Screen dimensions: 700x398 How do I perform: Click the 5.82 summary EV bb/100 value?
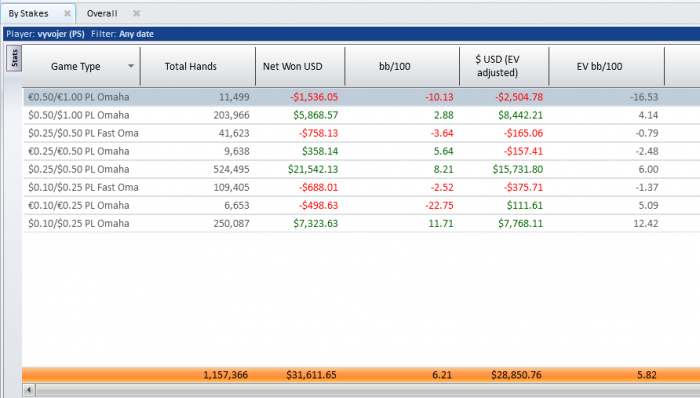647,375
